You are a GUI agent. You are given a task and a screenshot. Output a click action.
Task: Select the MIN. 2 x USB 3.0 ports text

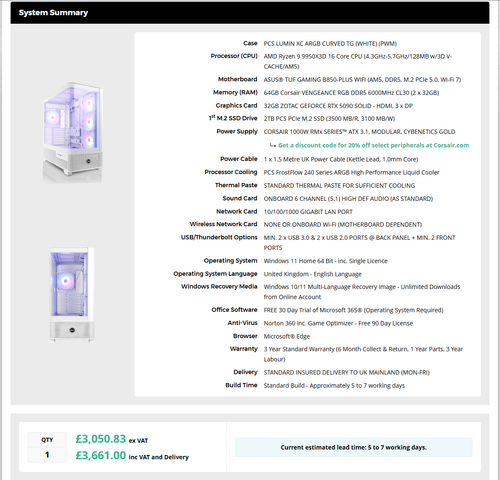click(x=359, y=243)
